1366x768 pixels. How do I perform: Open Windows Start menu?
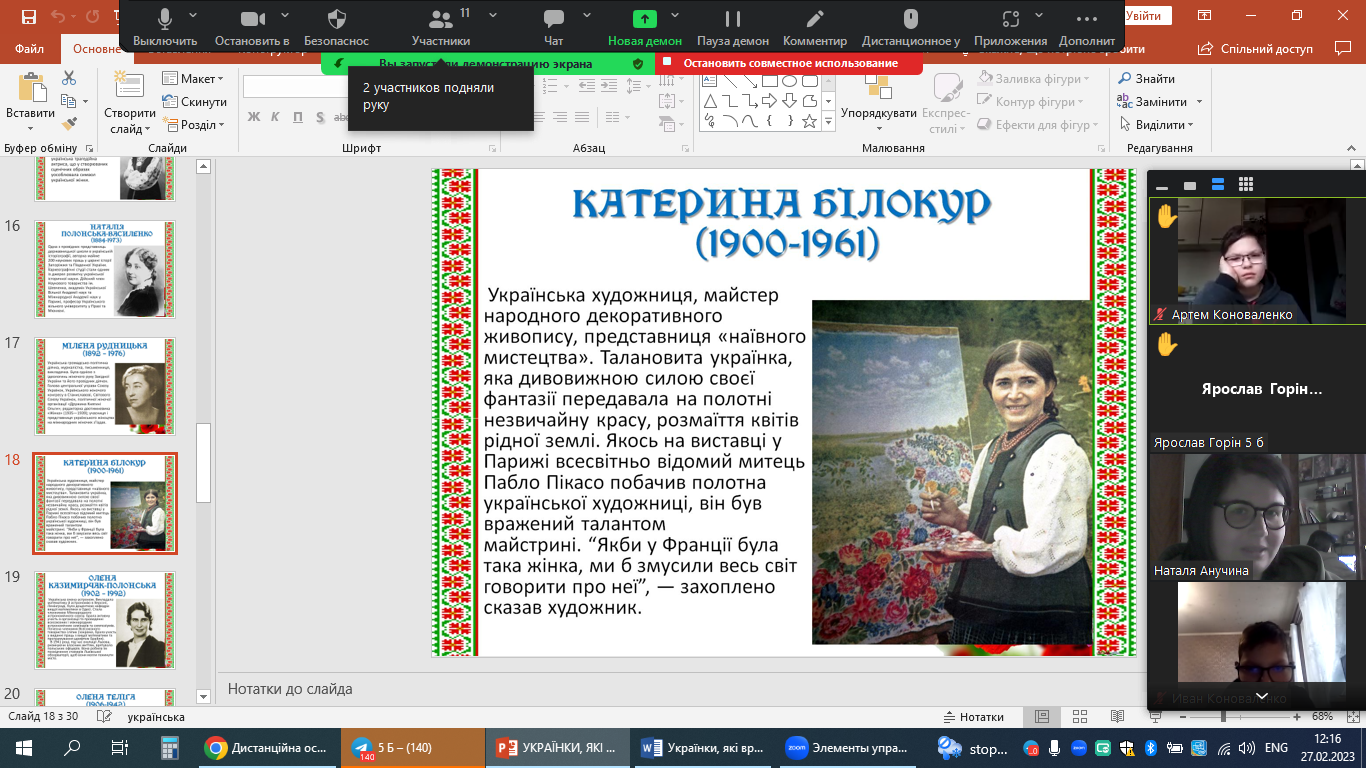pyautogui.click(x=24, y=747)
